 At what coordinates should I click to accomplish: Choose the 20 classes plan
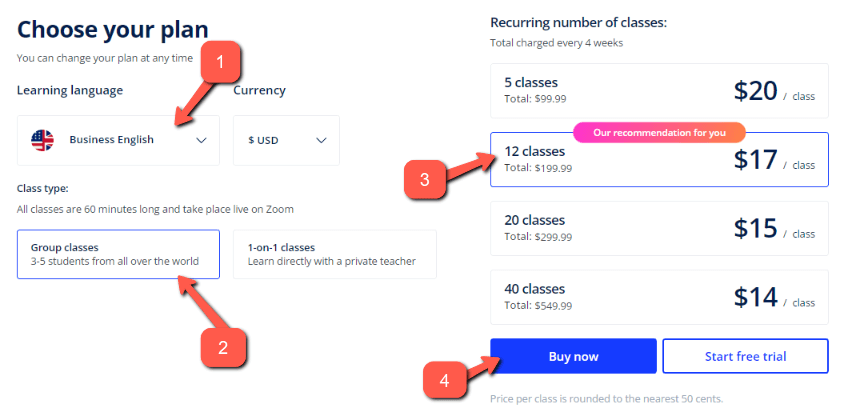(x=659, y=228)
